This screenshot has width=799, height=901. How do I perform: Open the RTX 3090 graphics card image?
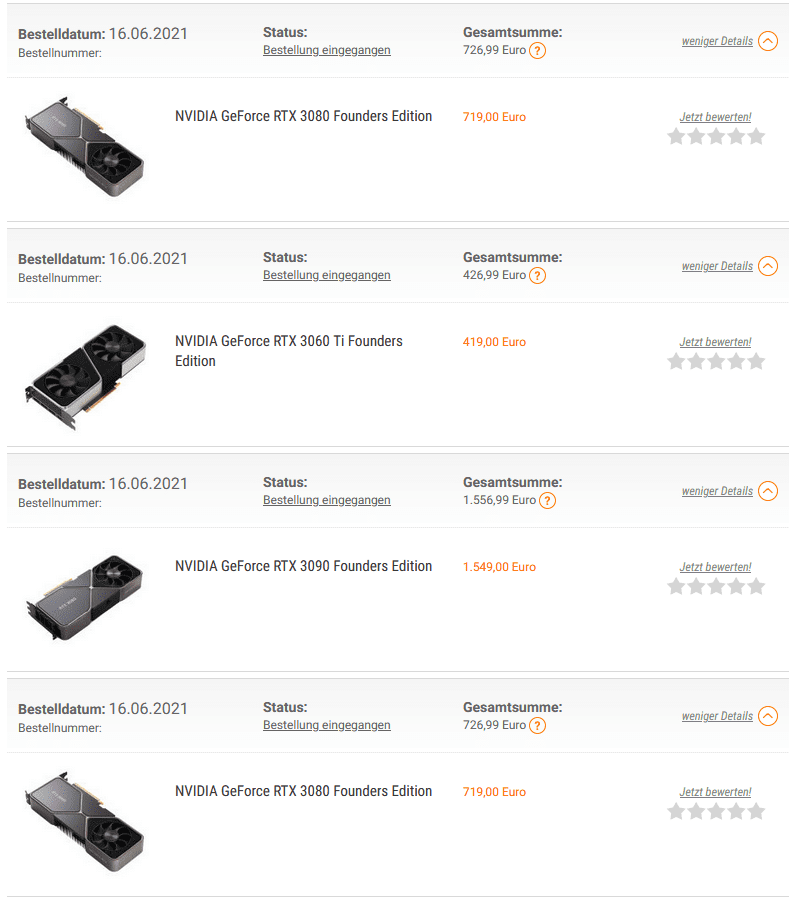point(85,597)
